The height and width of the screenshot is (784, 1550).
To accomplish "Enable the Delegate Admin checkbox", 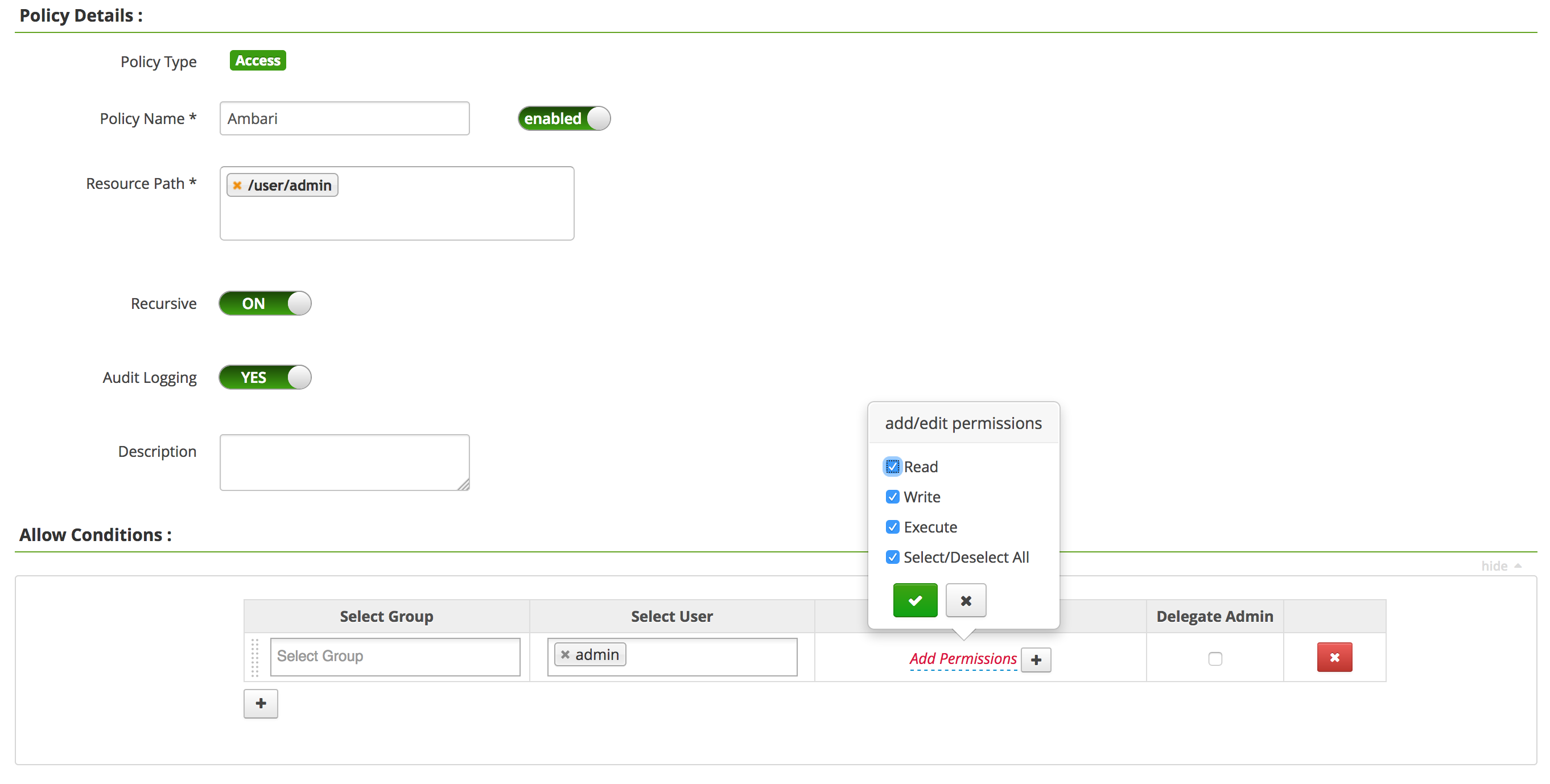I will [x=1215, y=658].
